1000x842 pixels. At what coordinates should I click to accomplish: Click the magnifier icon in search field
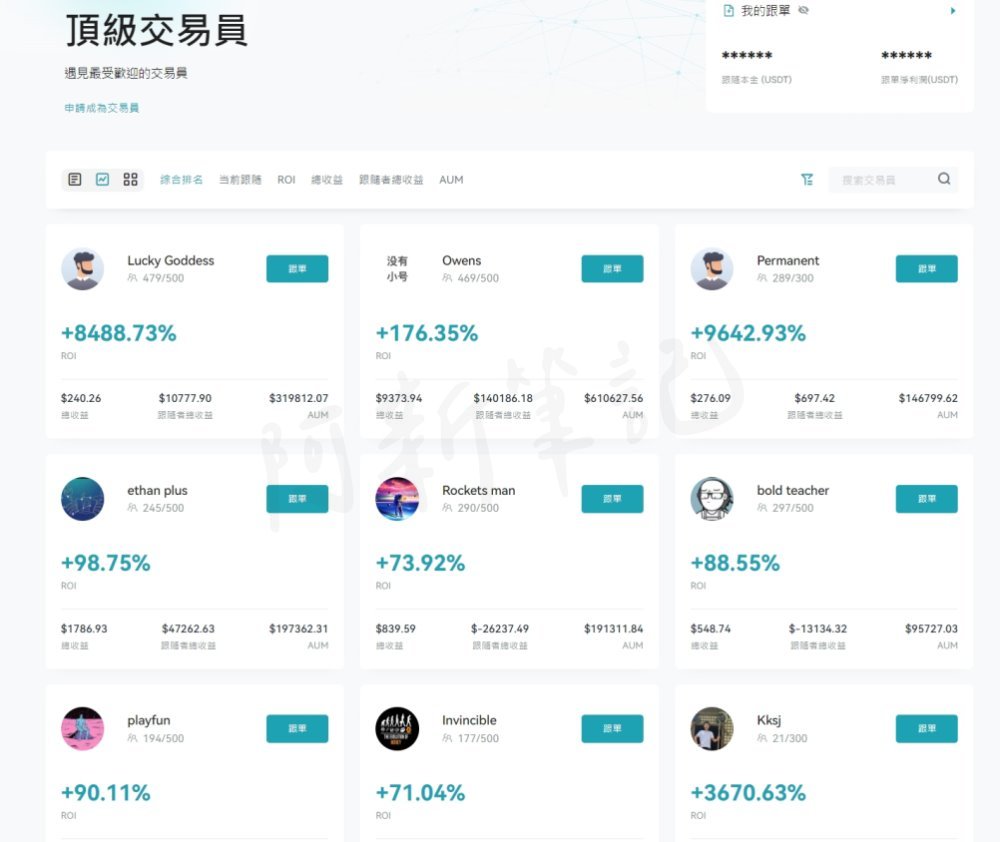[x=943, y=178]
